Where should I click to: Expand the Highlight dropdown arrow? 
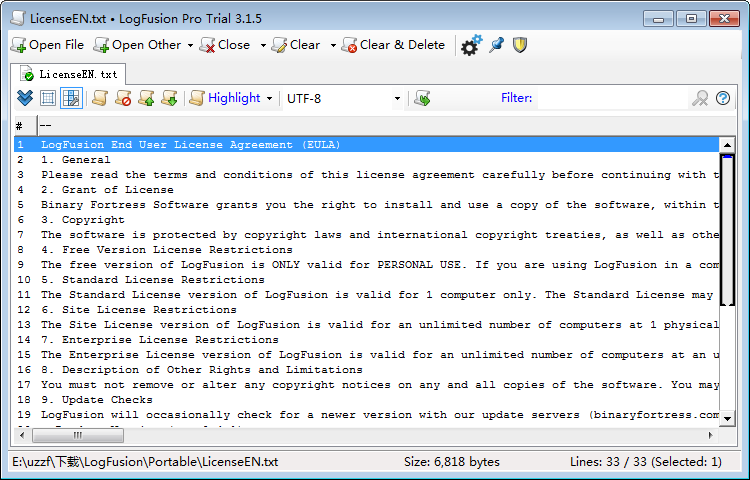point(269,98)
